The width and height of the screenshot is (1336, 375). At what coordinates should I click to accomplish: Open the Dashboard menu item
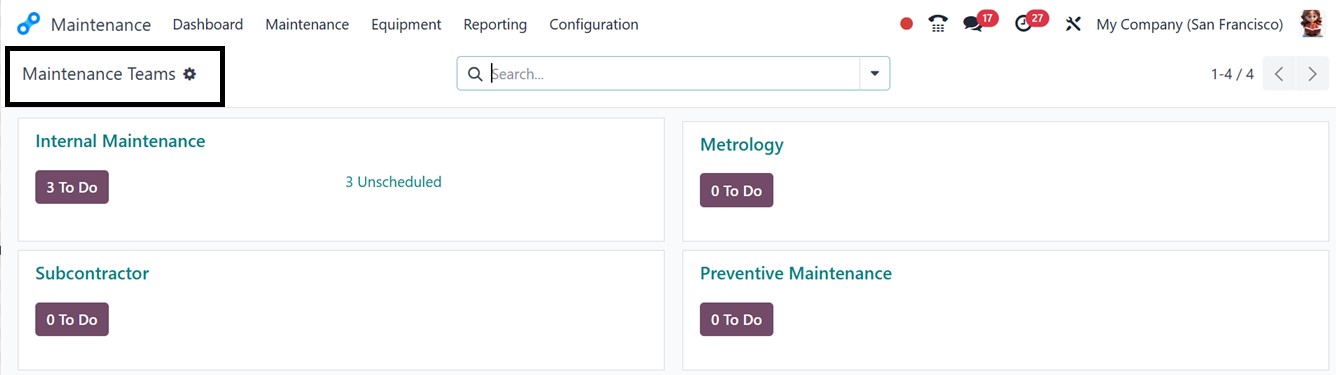coord(208,24)
